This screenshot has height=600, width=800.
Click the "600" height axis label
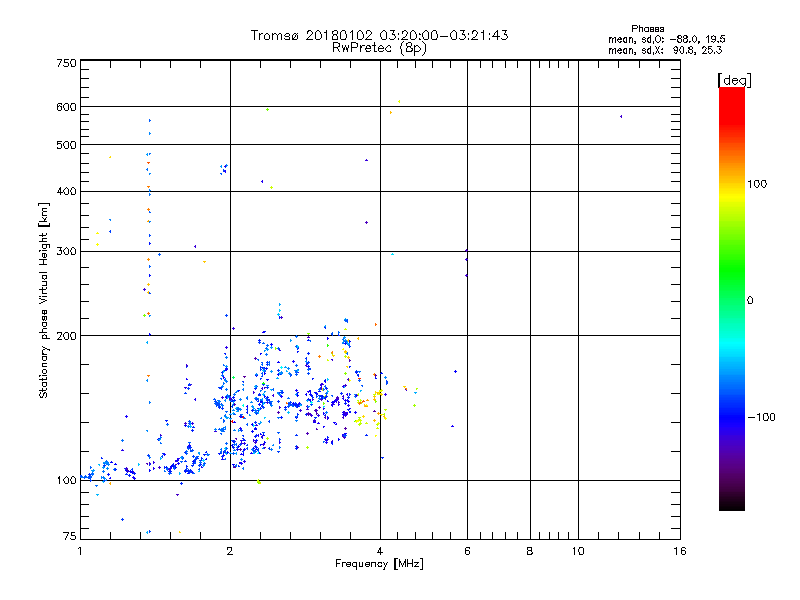click(66, 107)
